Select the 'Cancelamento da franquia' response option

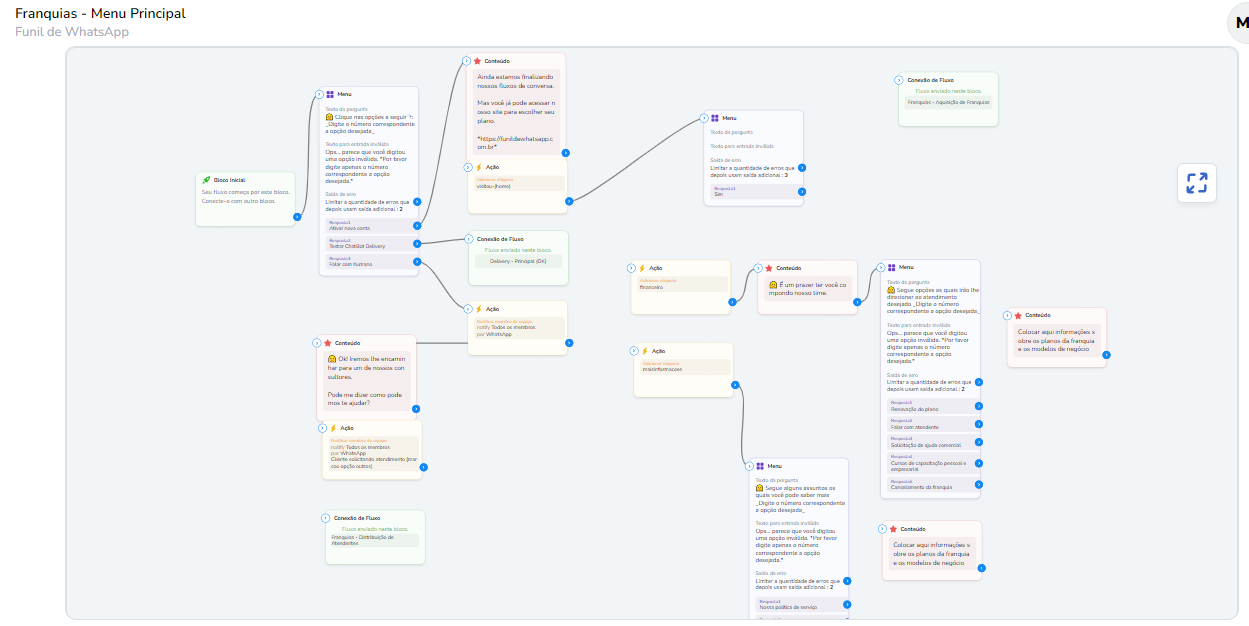[x=930, y=485]
